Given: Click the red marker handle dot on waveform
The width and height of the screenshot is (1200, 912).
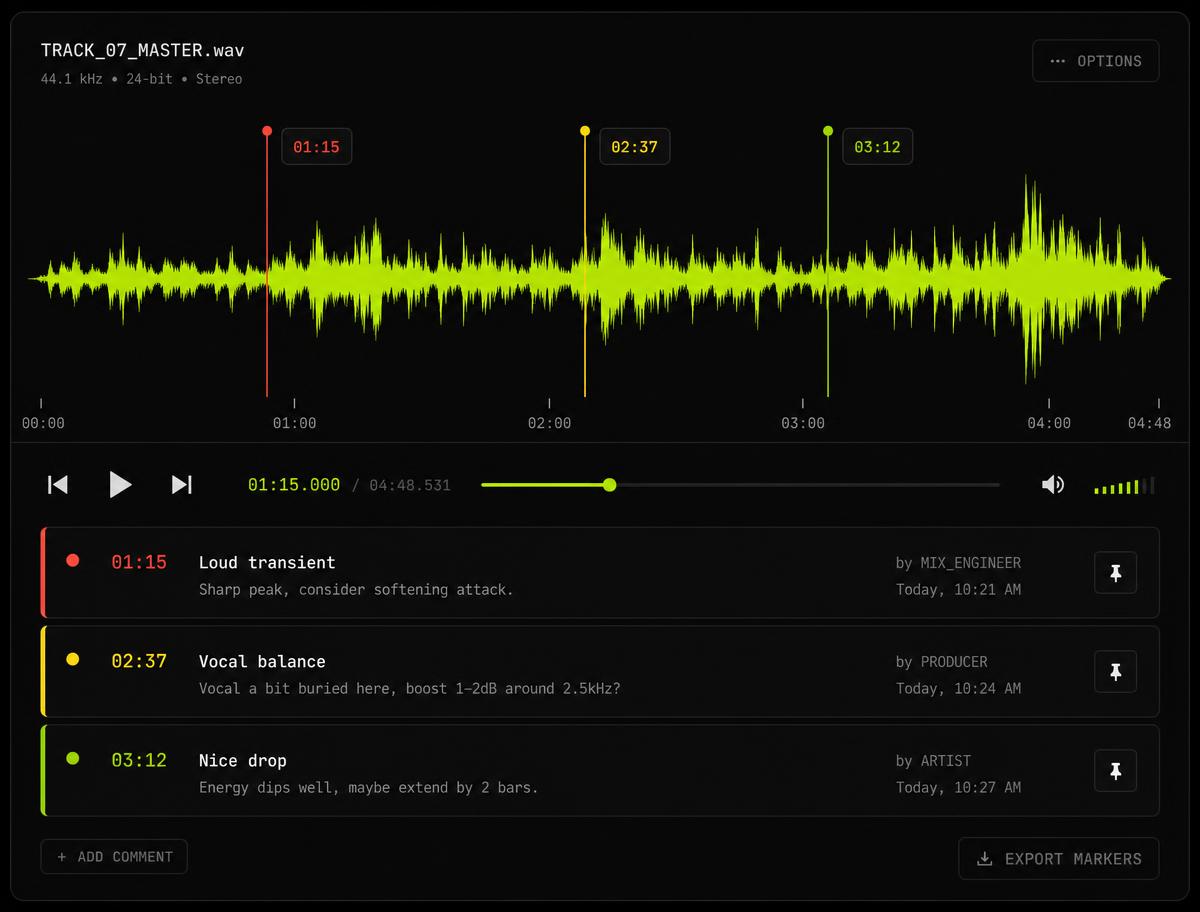Looking at the screenshot, I should [267, 131].
